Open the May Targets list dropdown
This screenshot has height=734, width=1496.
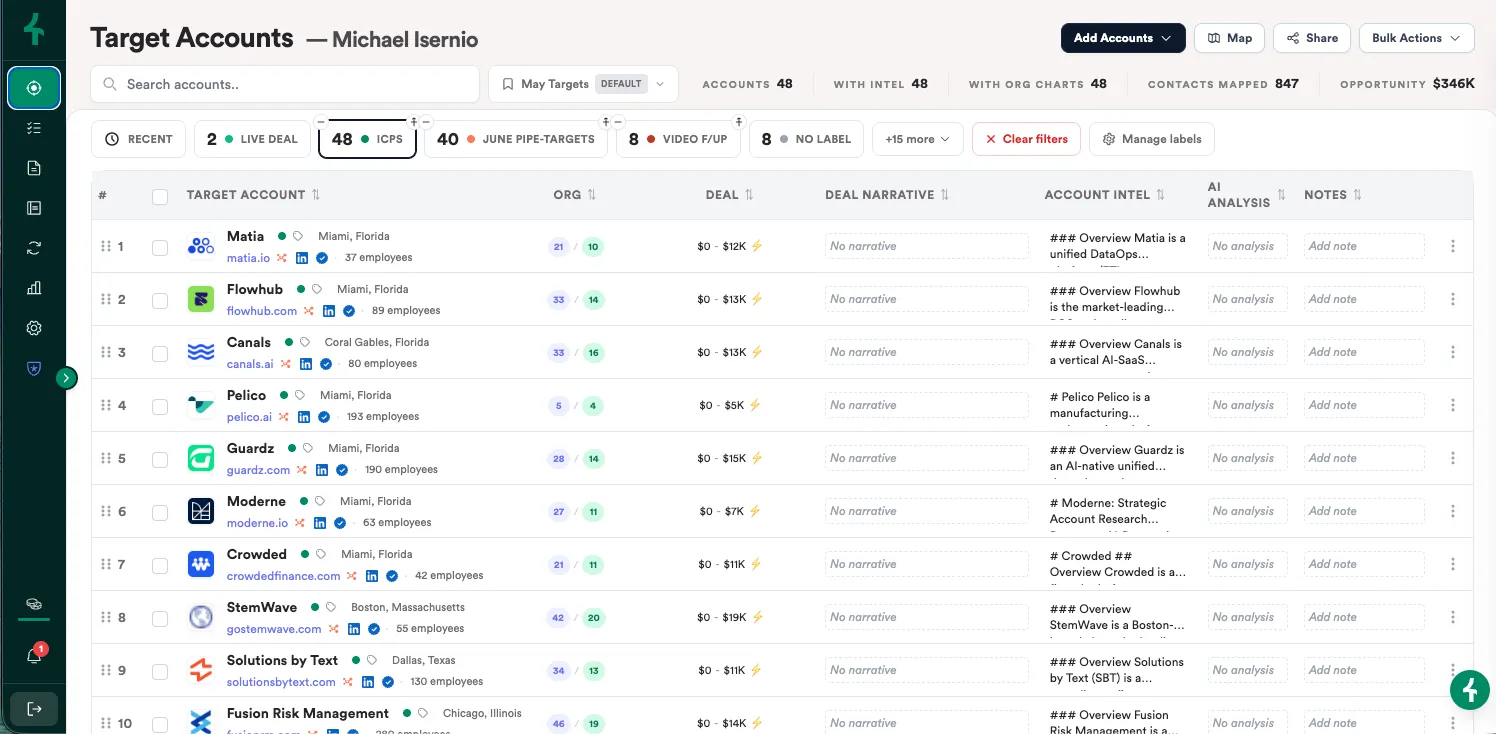(x=583, y=84)
